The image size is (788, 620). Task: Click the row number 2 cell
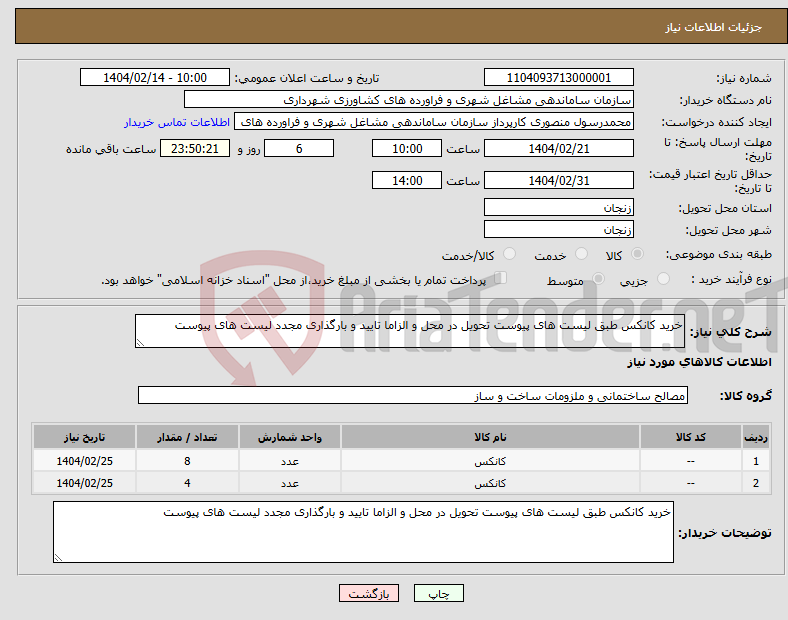(x=755, y=483)
